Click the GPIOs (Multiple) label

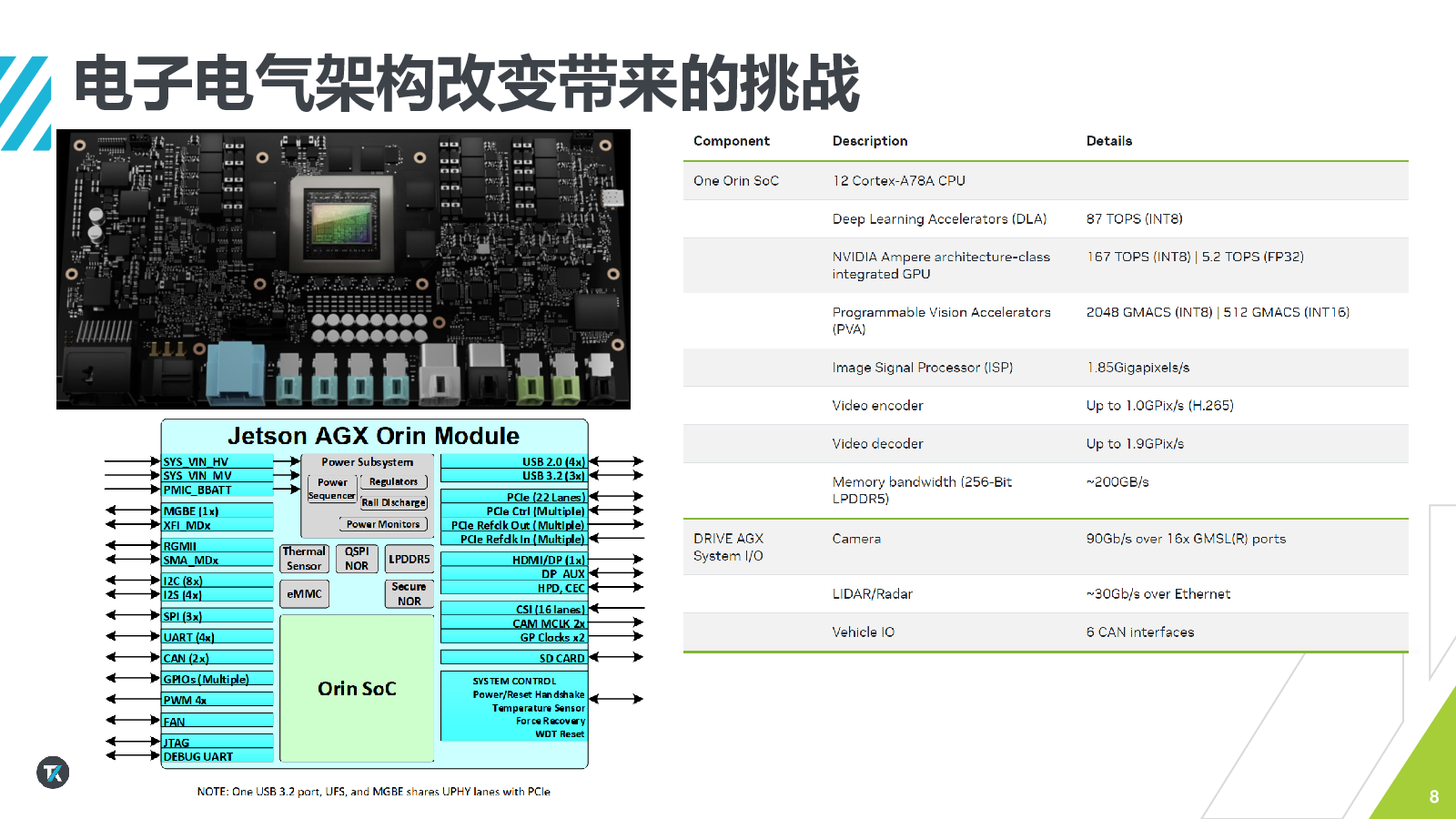click(x=207, y=679)
